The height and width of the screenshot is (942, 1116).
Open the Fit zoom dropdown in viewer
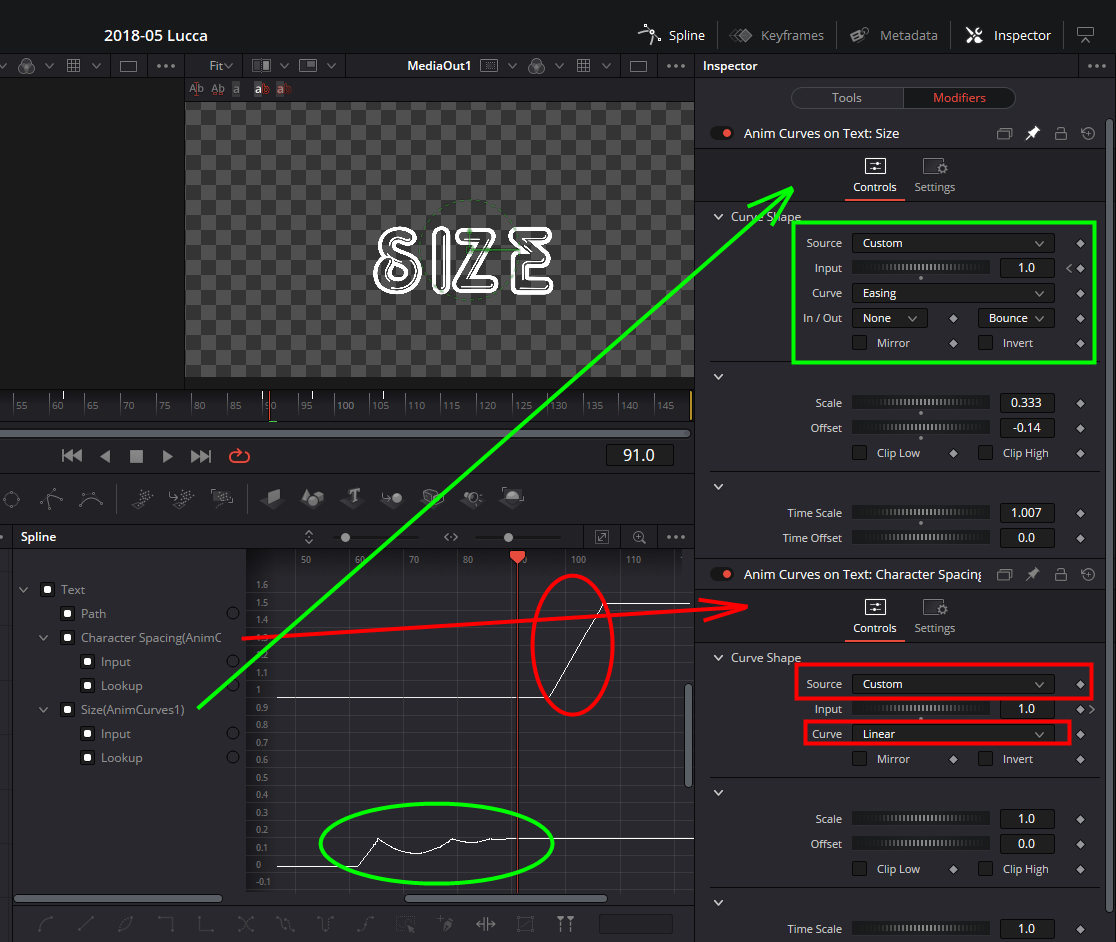(x=221, y=65)
